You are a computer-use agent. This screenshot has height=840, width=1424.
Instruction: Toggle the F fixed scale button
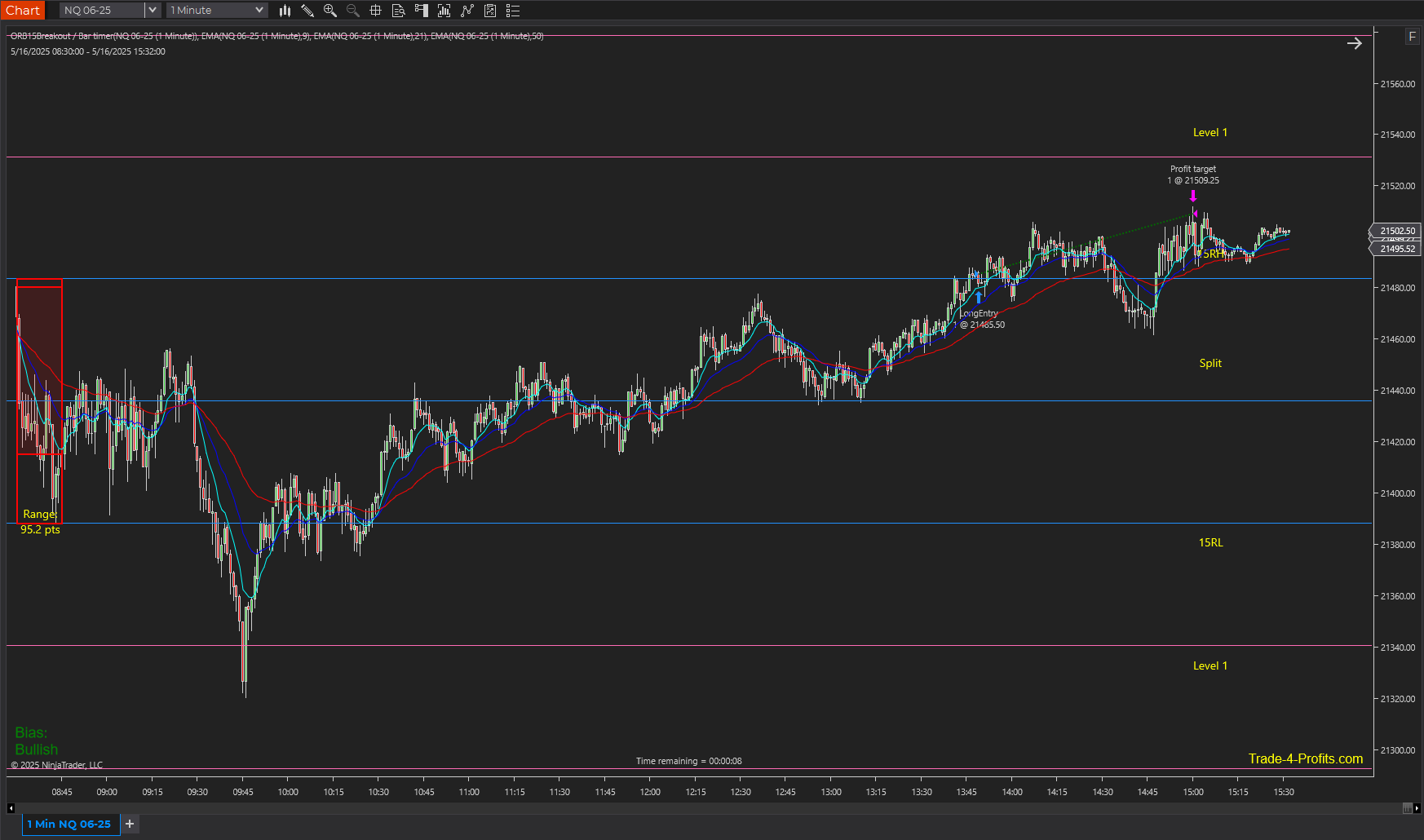point(1413,37)
